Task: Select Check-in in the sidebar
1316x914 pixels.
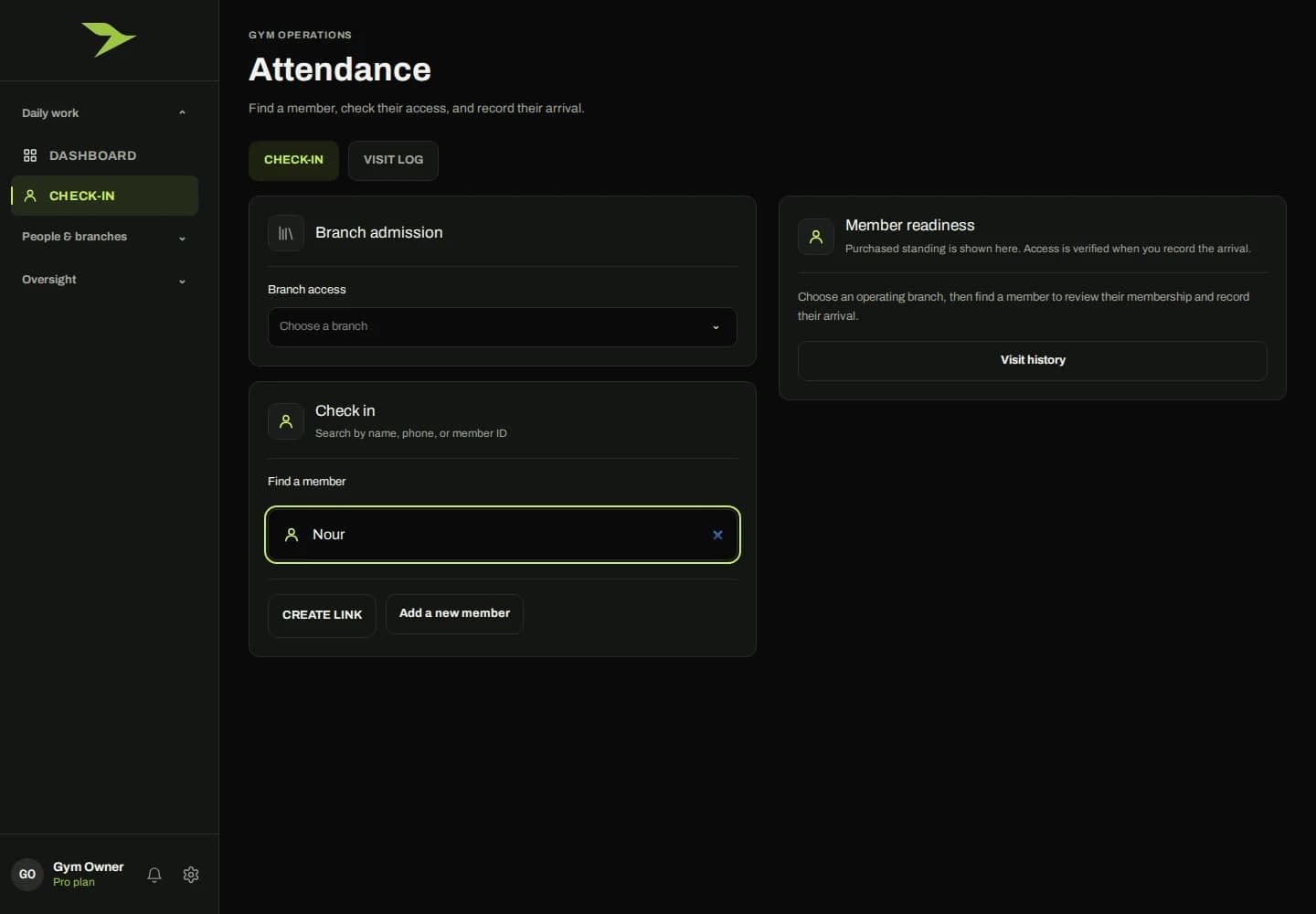Action: [104, 196]
